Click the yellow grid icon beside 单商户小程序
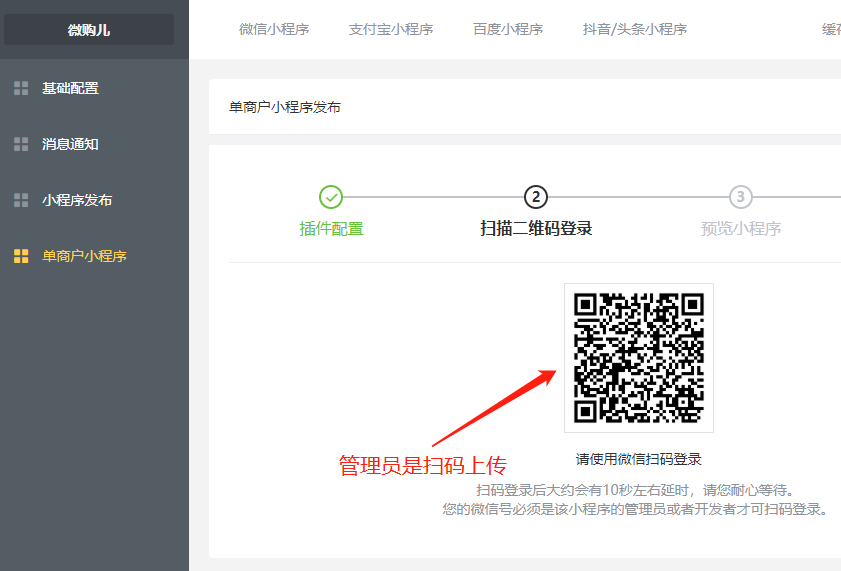Viewport: 841px width, 571px height. pyautogui.click(x=21, y=256)
